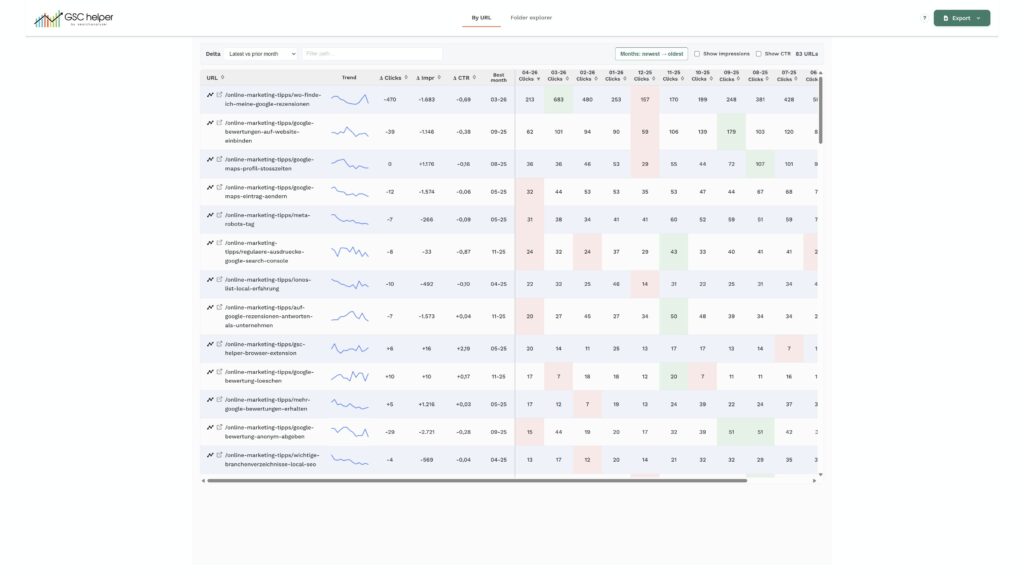Click the '83 URLs' count label
This screenshot has width=1024, height=576.
click(x=807, y=54)
